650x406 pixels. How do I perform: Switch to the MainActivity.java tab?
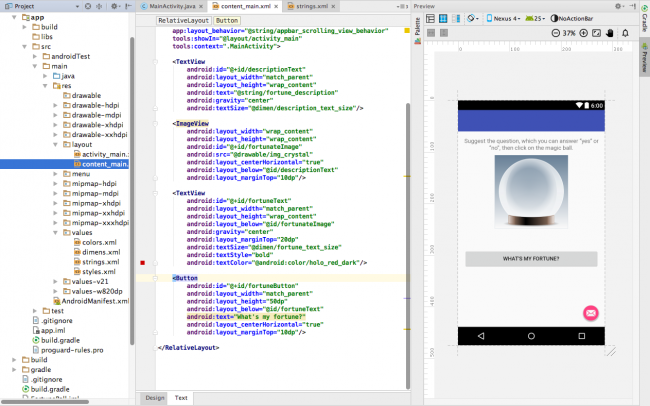pos(172,6)
